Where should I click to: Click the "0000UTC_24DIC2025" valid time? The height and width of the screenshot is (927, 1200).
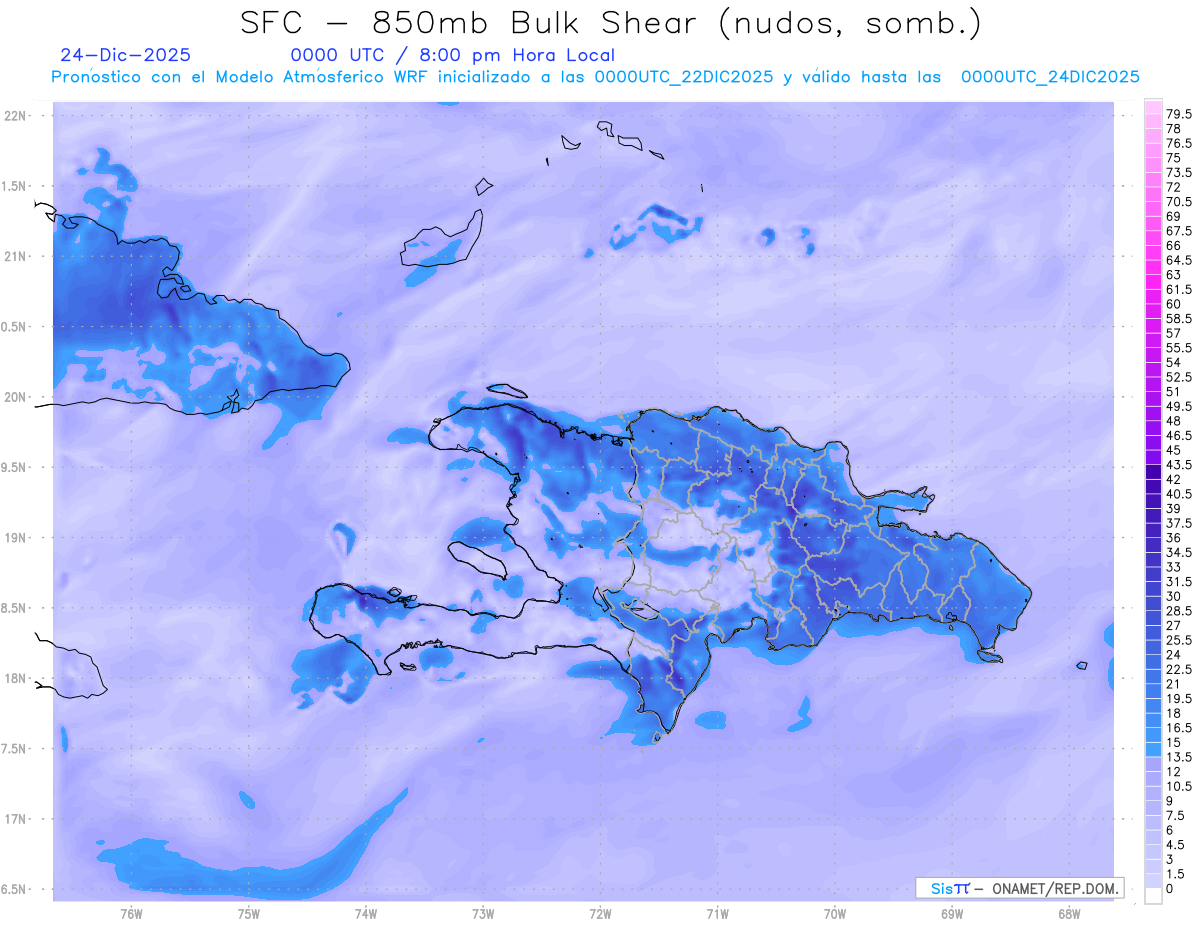[x=1050, y=77]
